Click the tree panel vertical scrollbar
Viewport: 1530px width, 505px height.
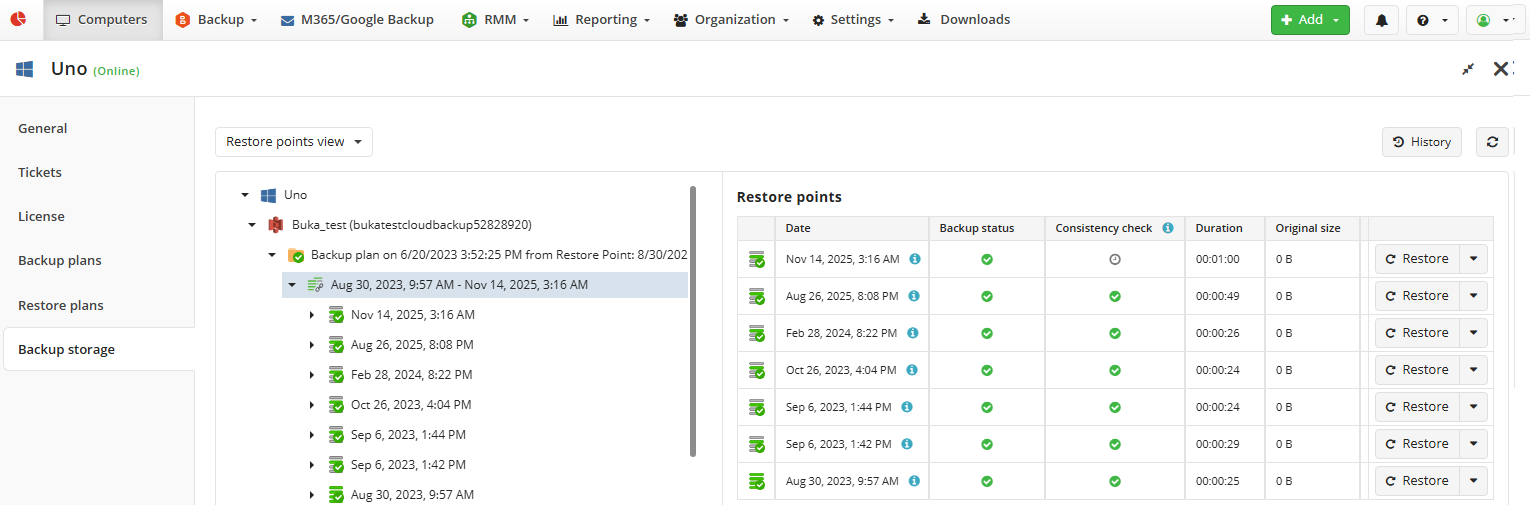693,320
